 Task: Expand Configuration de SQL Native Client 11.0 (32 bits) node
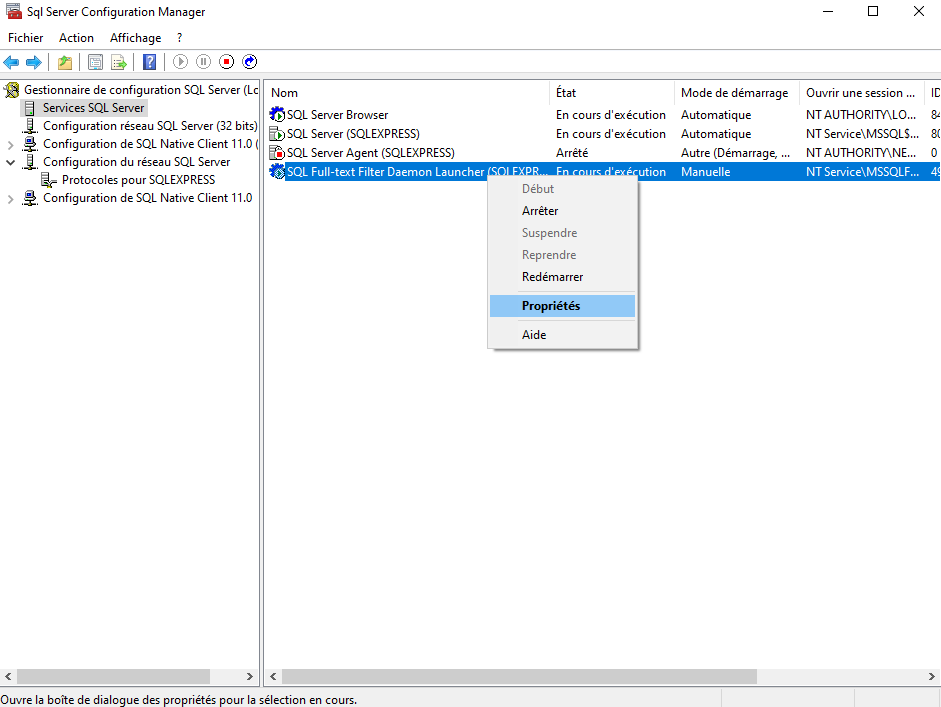(11, 144)
